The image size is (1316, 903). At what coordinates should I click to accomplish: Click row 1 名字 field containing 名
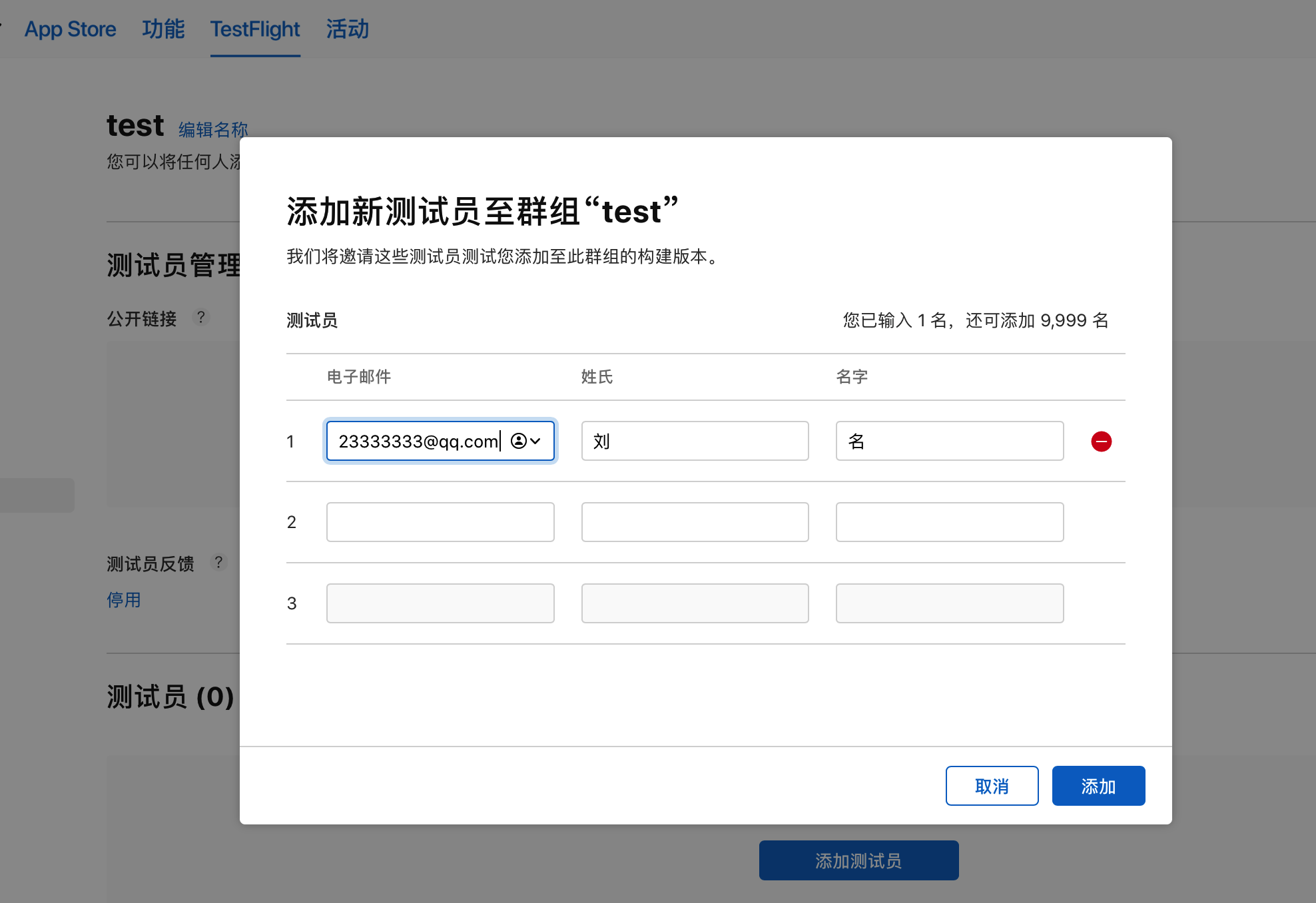pyautogui.click(x=950, y=441)
